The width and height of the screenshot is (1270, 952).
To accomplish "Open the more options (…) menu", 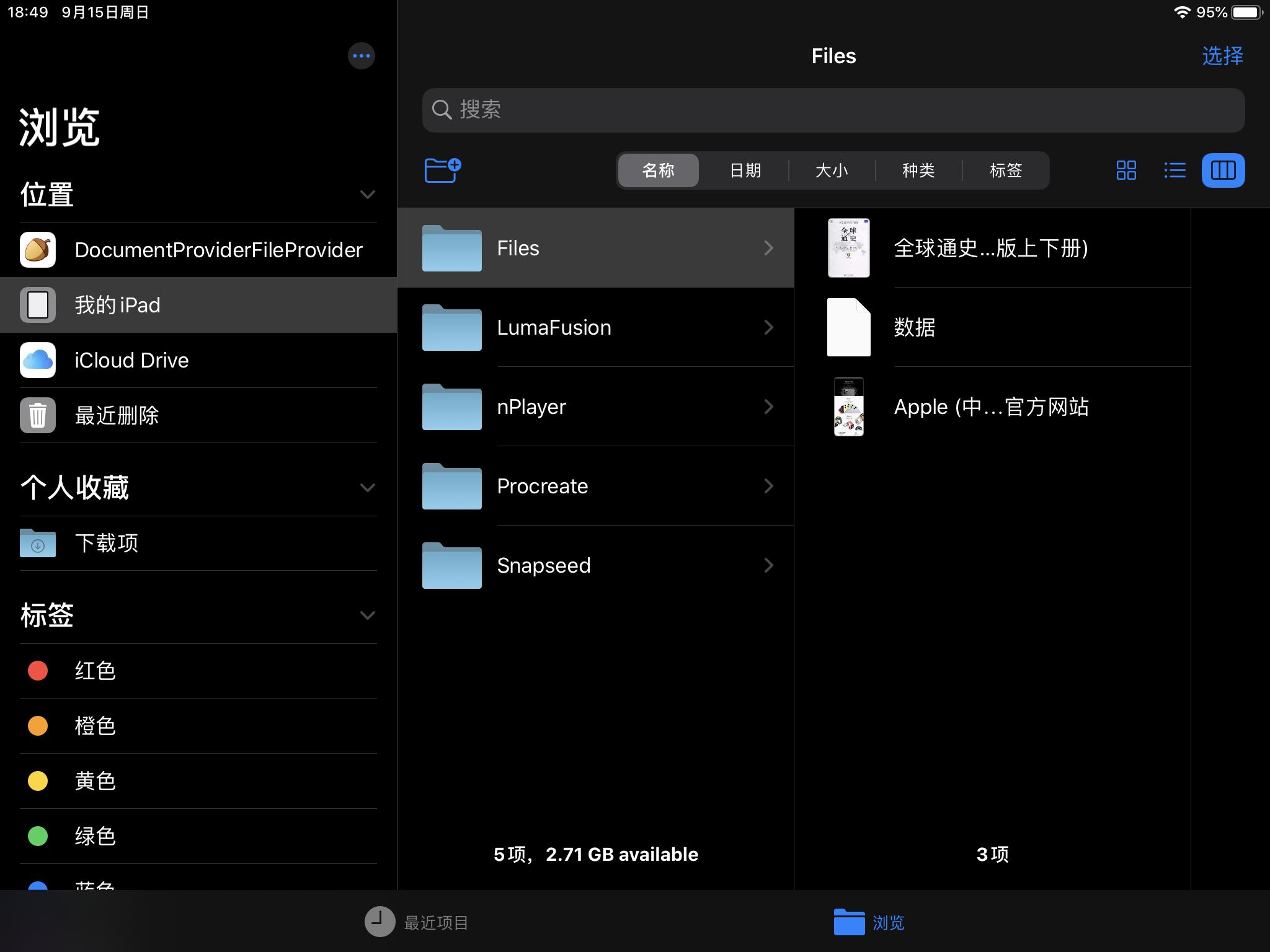I will [x=362, y=56].
